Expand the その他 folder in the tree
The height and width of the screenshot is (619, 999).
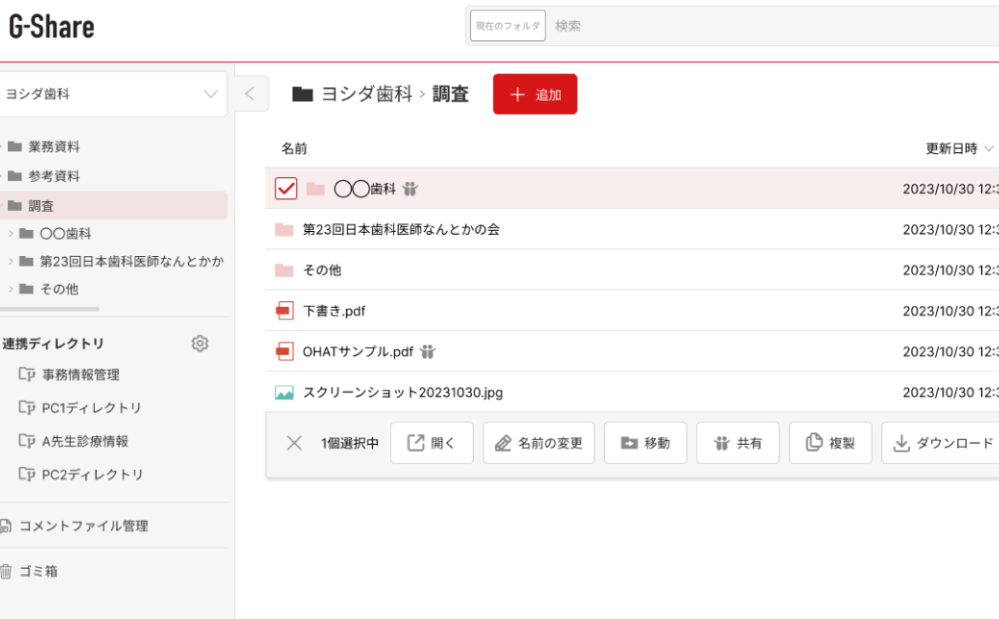point(11,289)
